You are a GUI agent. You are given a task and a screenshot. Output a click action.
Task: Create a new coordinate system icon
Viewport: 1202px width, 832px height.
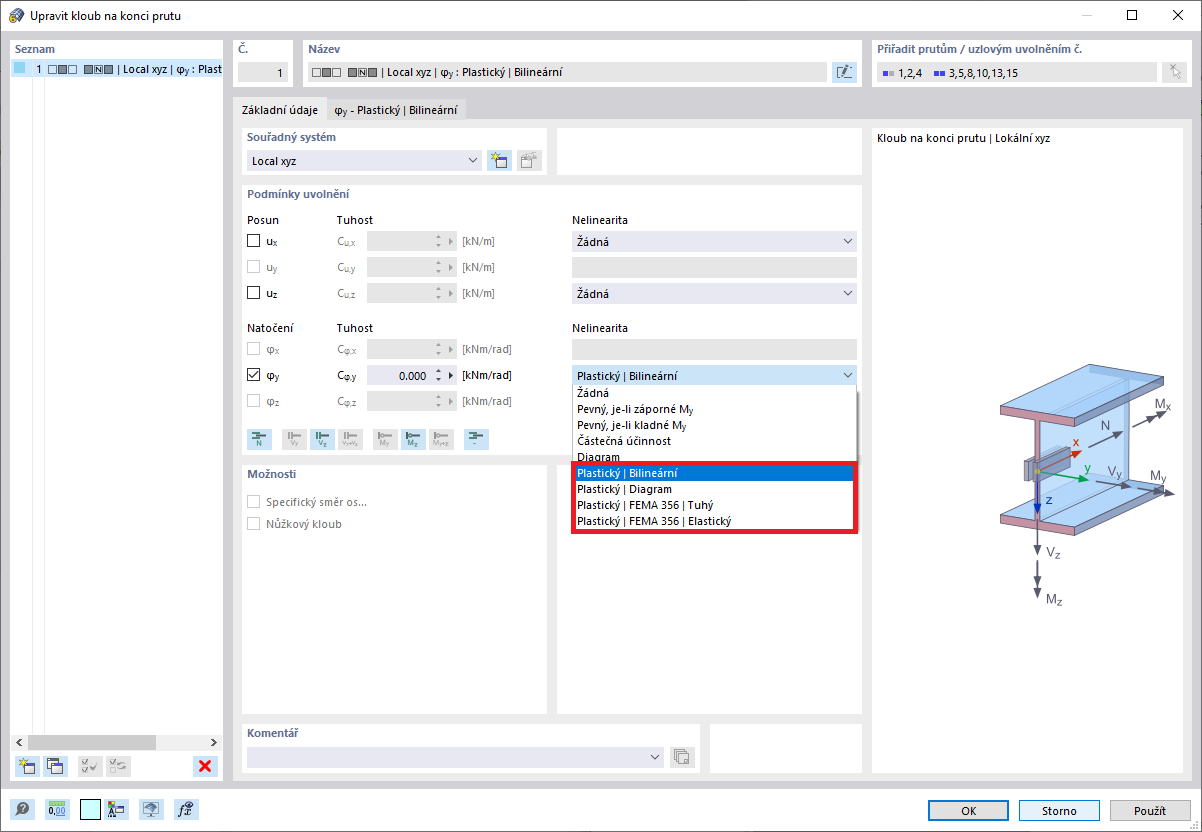tap(499, 160)
